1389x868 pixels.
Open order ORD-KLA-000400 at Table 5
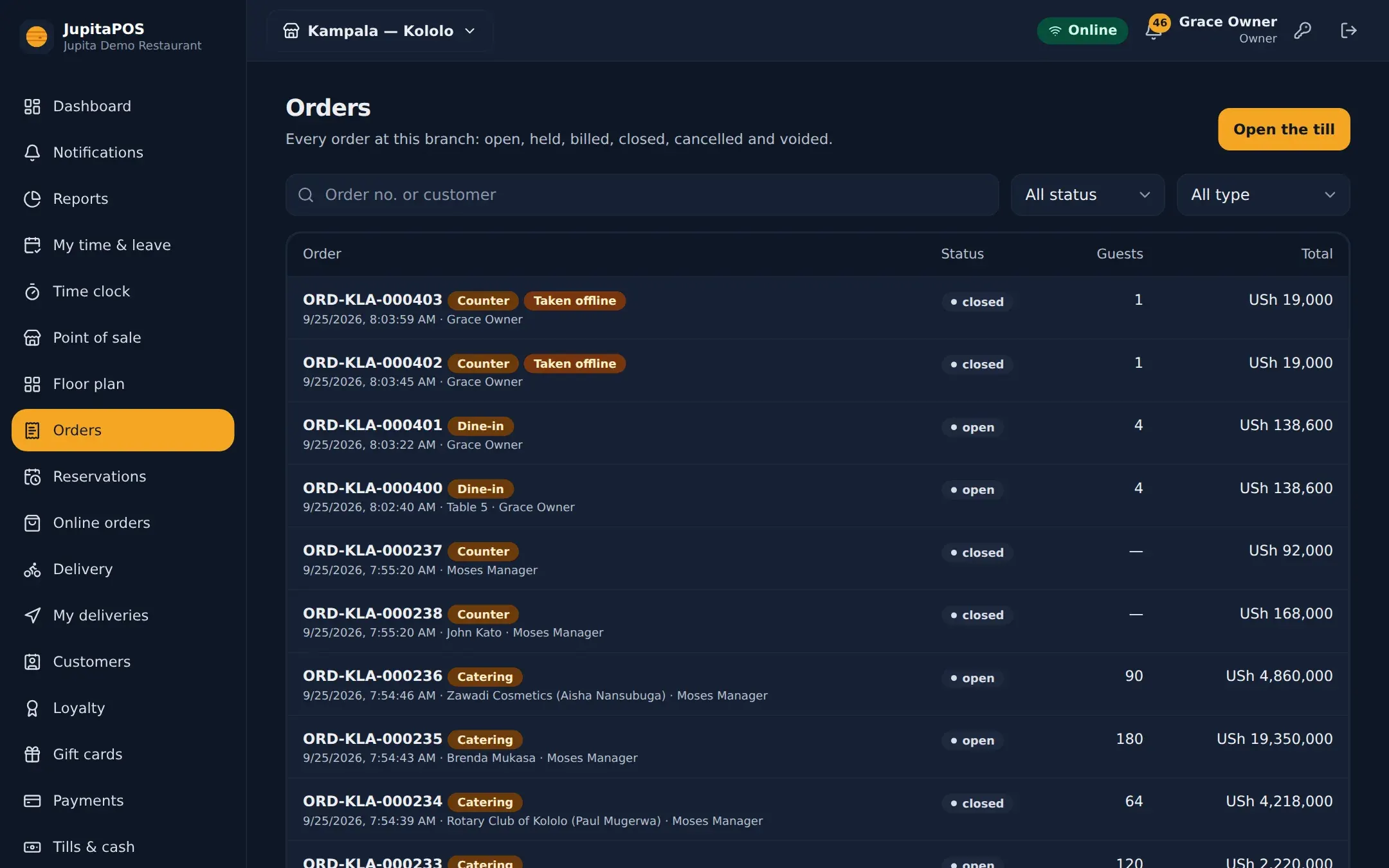pos(817,496)
